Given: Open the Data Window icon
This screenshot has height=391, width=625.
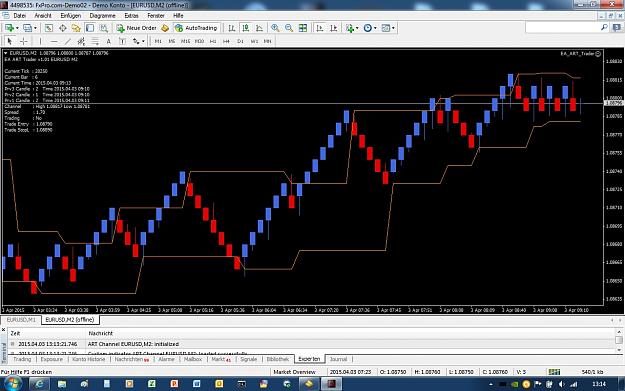Looking at the screenshot, I should coord(63,28).
